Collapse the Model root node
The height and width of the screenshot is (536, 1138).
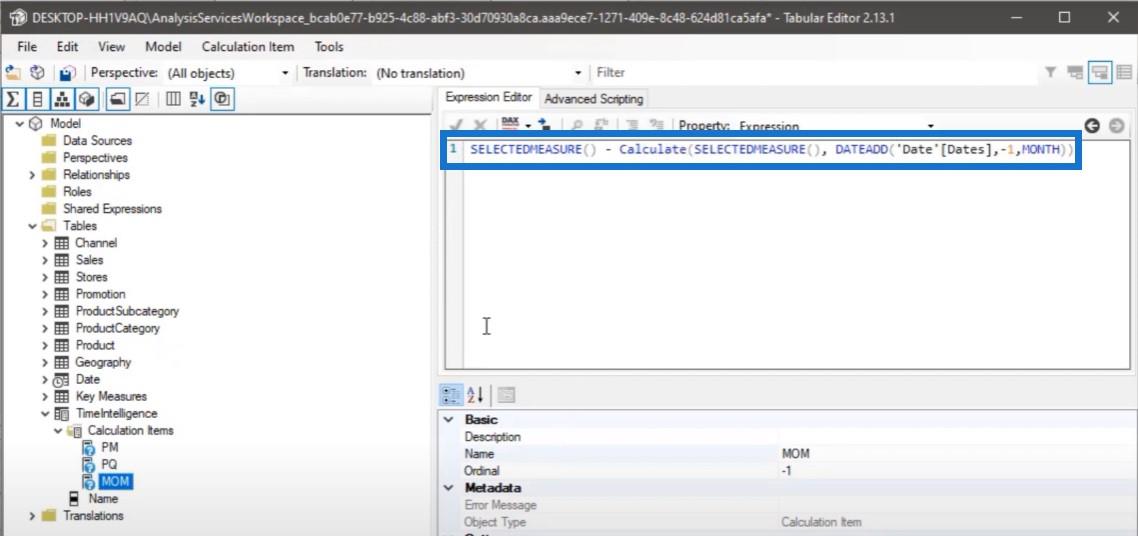pos(19,124)
